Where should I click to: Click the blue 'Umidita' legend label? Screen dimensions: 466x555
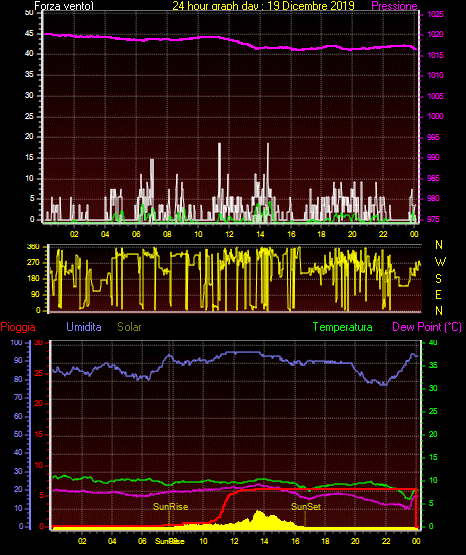(x=84, y=327)
